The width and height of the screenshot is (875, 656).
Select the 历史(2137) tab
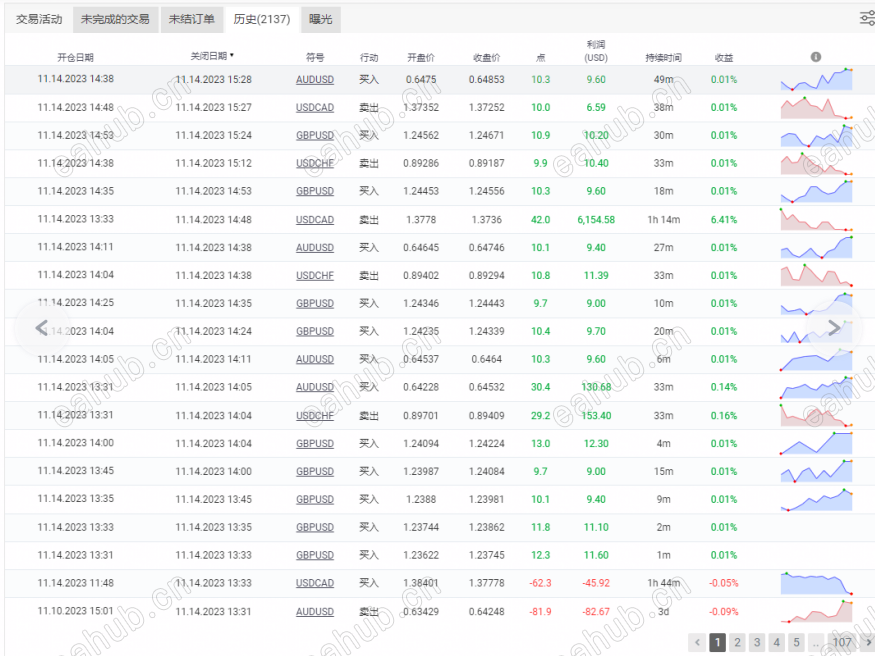[x=262, y=20]
